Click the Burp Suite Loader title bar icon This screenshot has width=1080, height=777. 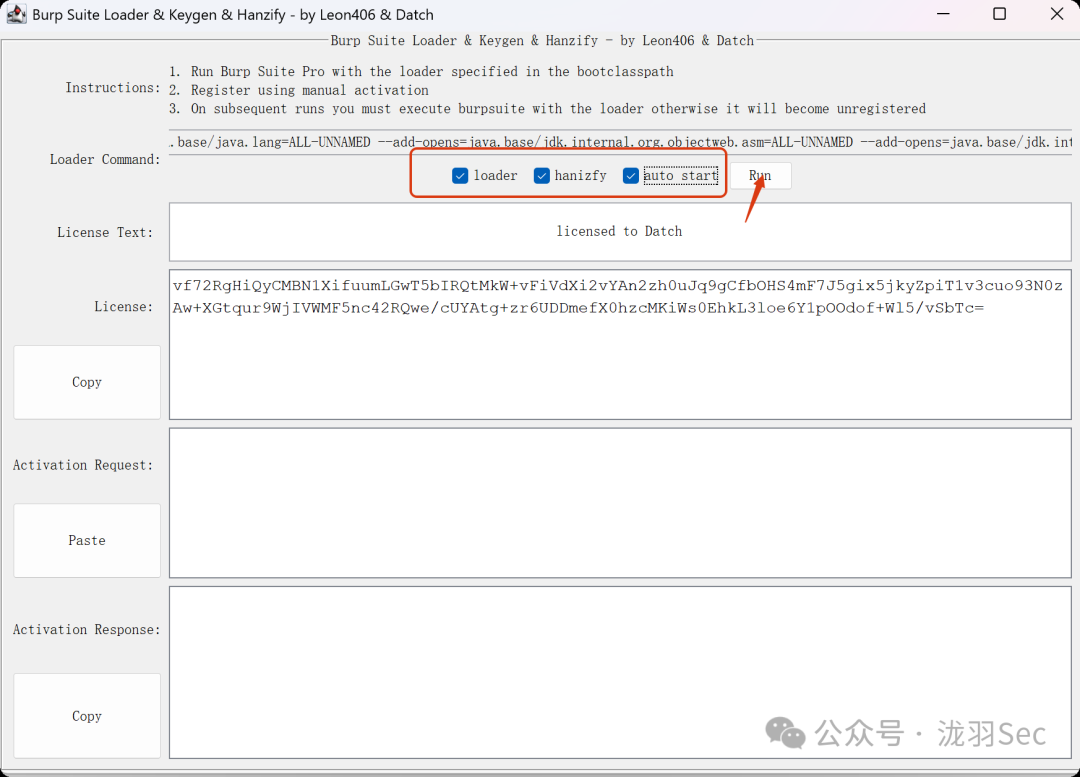tap(16, 15)
